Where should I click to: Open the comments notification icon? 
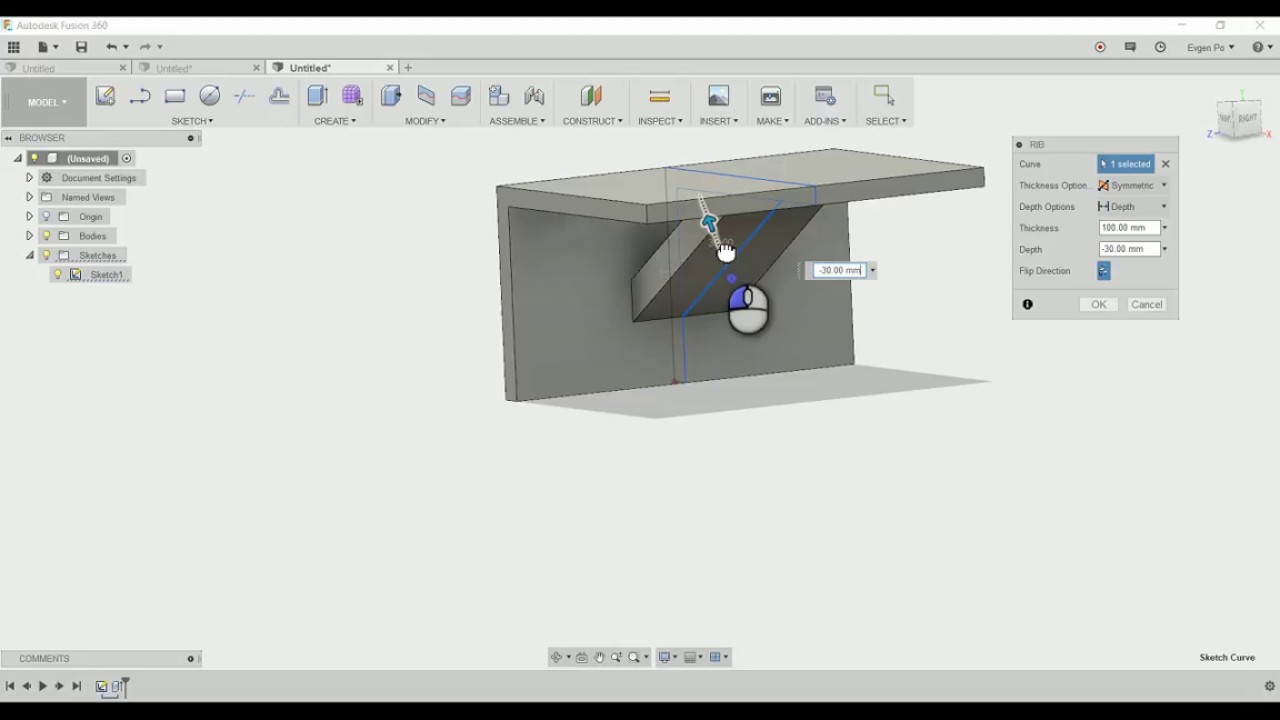pos(1130,47)
